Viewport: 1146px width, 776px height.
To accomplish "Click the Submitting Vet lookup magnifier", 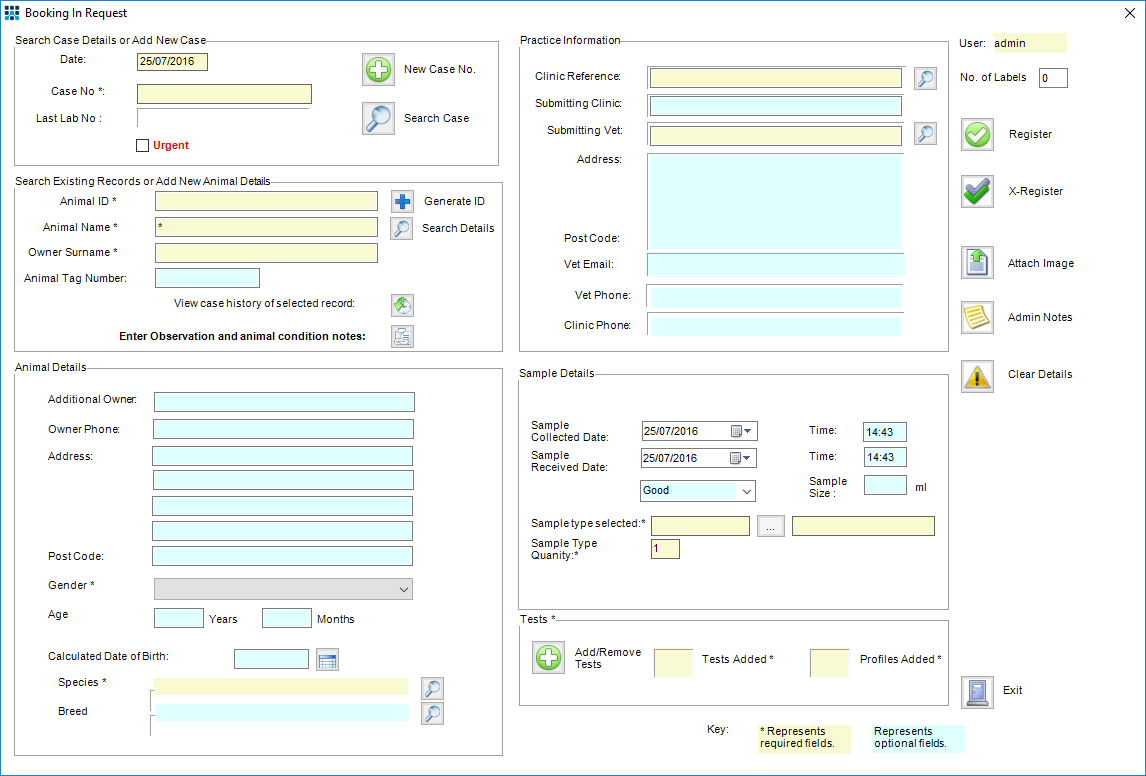I will 925,131.
